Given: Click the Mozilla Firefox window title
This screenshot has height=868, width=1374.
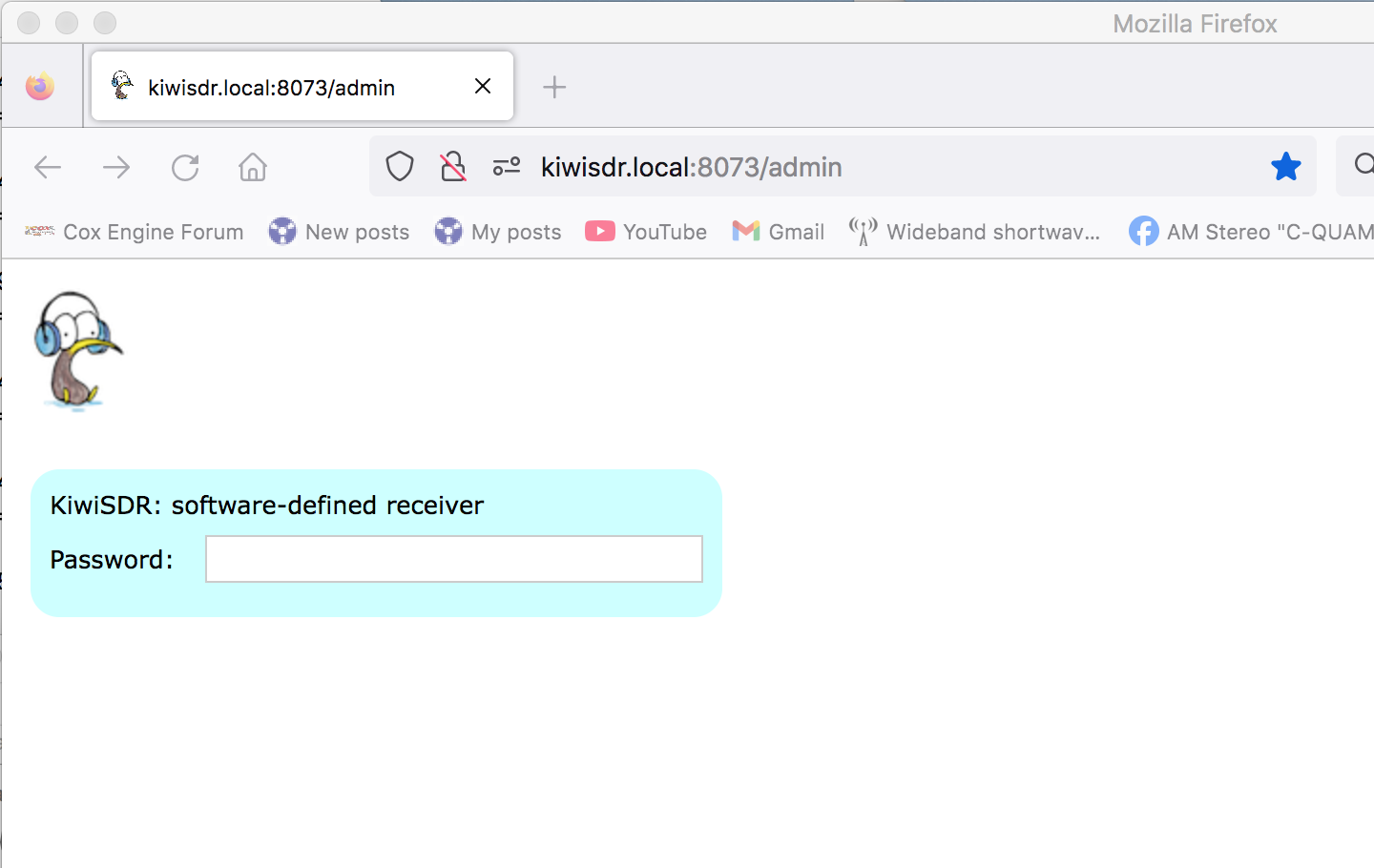Looking at the screenshot, I should 1195,24.
